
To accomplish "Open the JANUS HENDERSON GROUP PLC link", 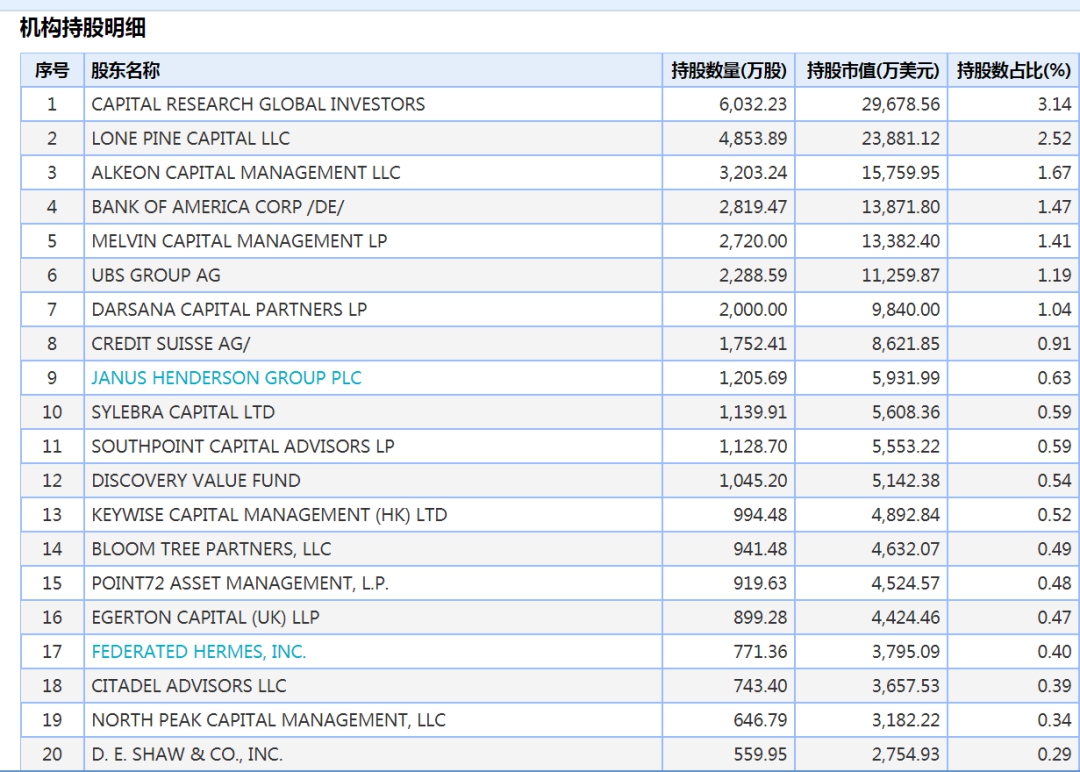I will (226, 378).
